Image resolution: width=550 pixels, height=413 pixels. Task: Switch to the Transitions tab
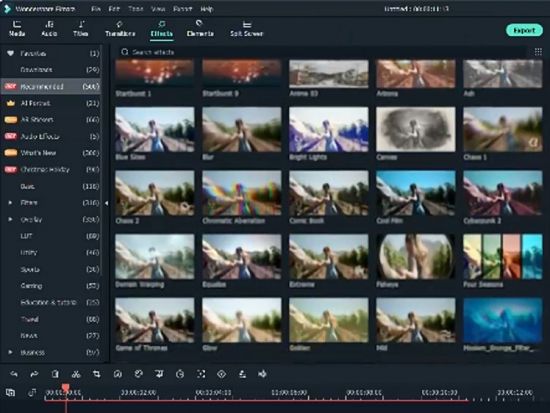coord(120,29)
